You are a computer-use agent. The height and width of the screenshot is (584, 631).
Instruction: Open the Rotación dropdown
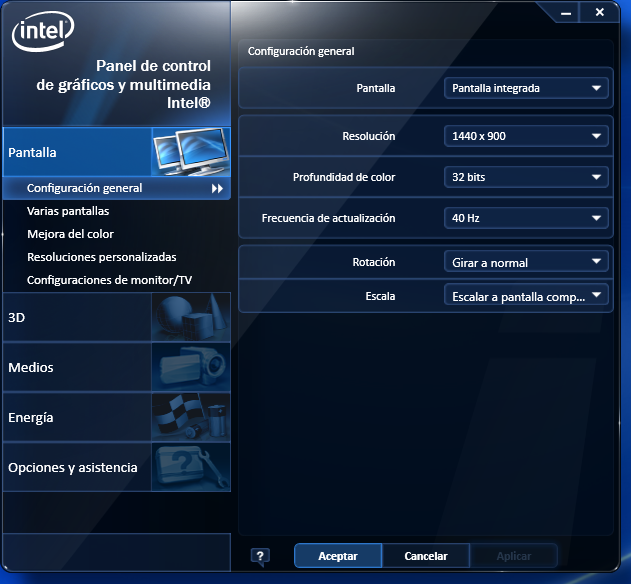(x=526, y=263)
